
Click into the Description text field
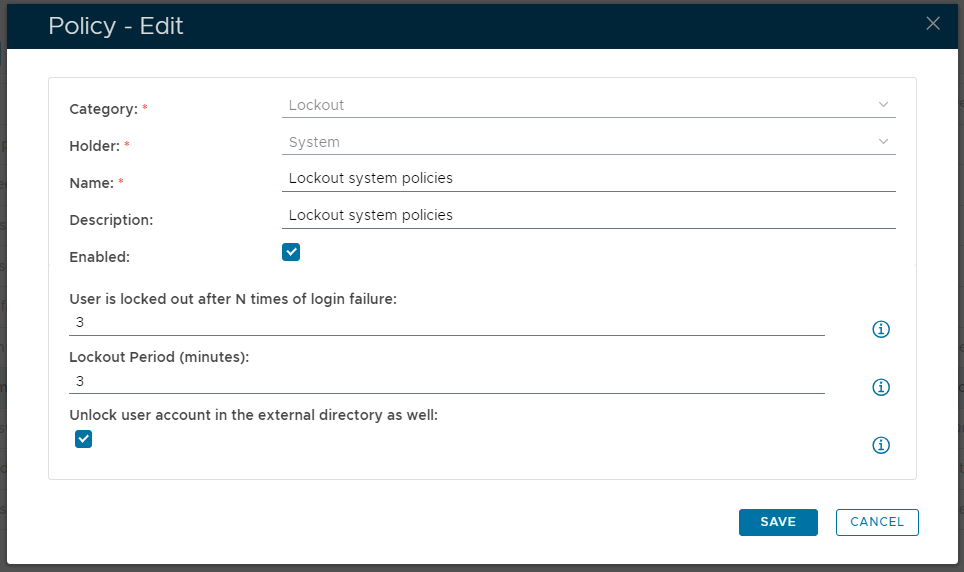coord(588,215)
